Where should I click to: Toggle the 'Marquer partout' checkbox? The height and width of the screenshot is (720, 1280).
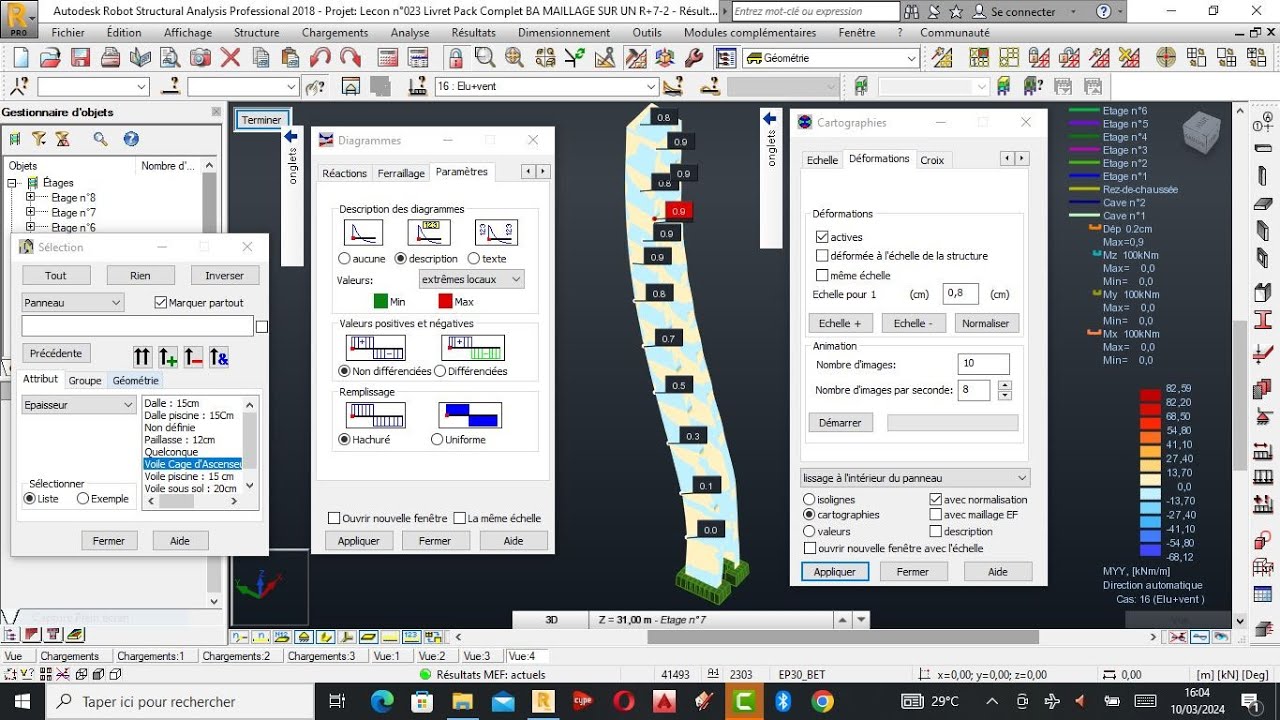coord(161,302)
